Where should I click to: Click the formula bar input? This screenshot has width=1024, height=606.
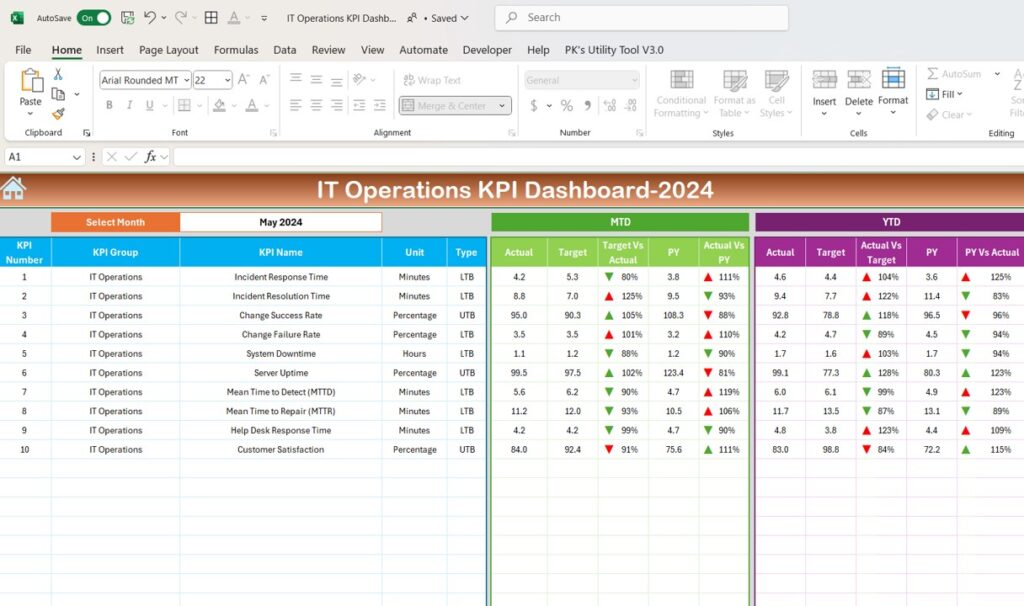coord(598,157)
